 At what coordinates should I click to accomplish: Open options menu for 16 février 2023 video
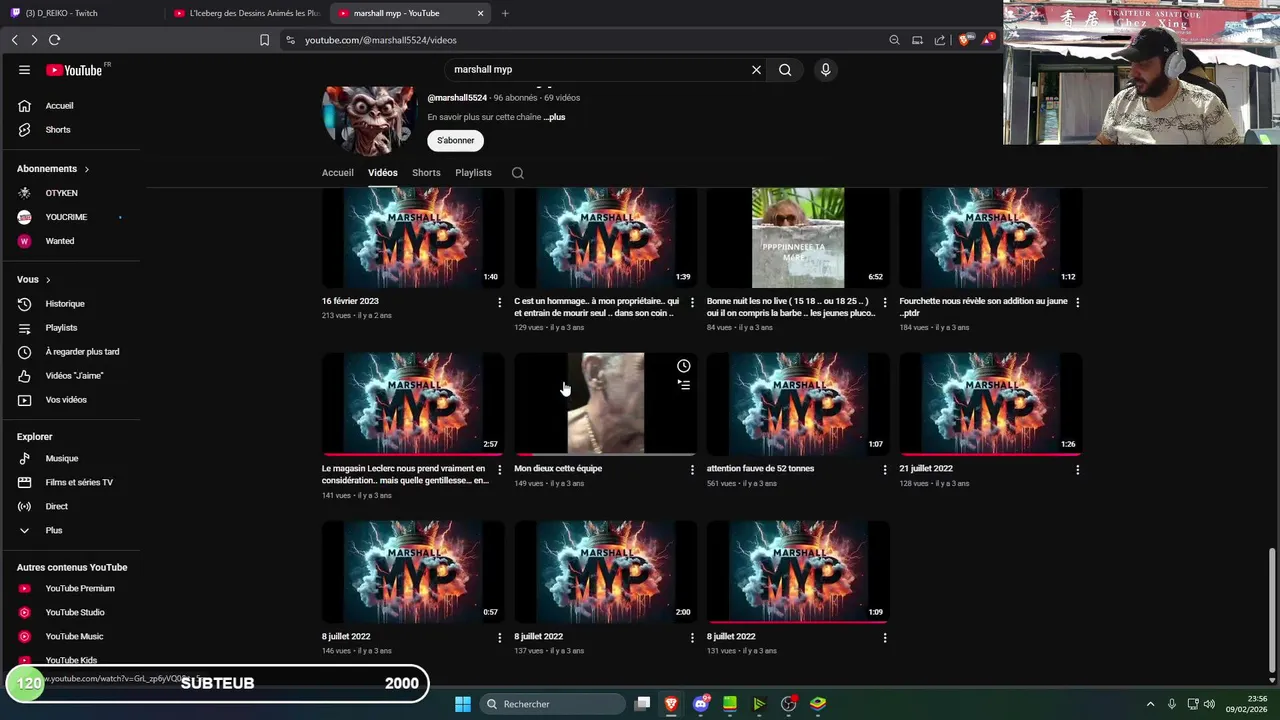pos(500,302)
